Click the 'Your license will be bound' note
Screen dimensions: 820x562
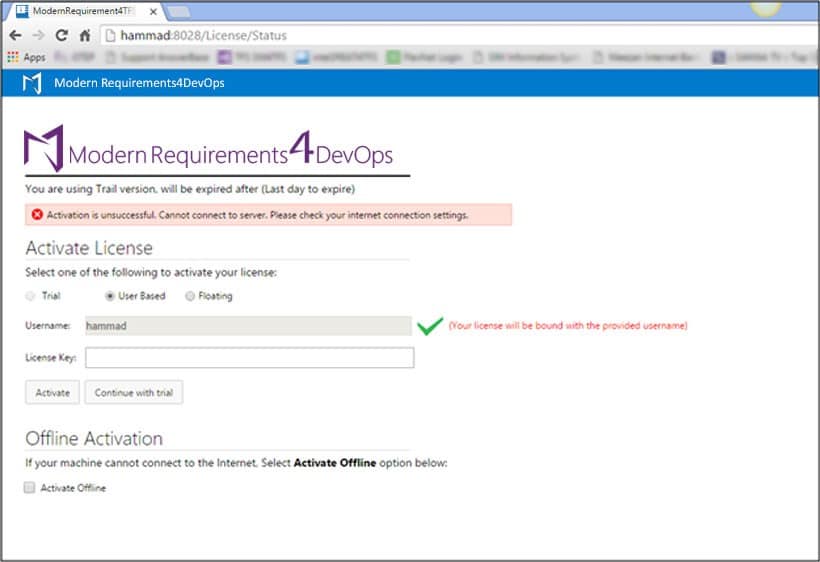pos(568,326)
